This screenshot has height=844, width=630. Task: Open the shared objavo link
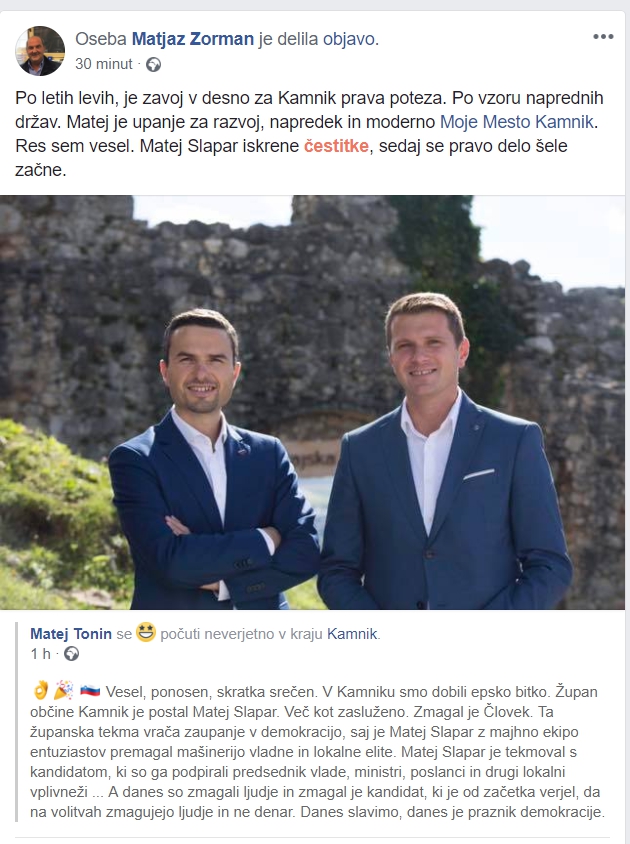[x=349, y=39]
